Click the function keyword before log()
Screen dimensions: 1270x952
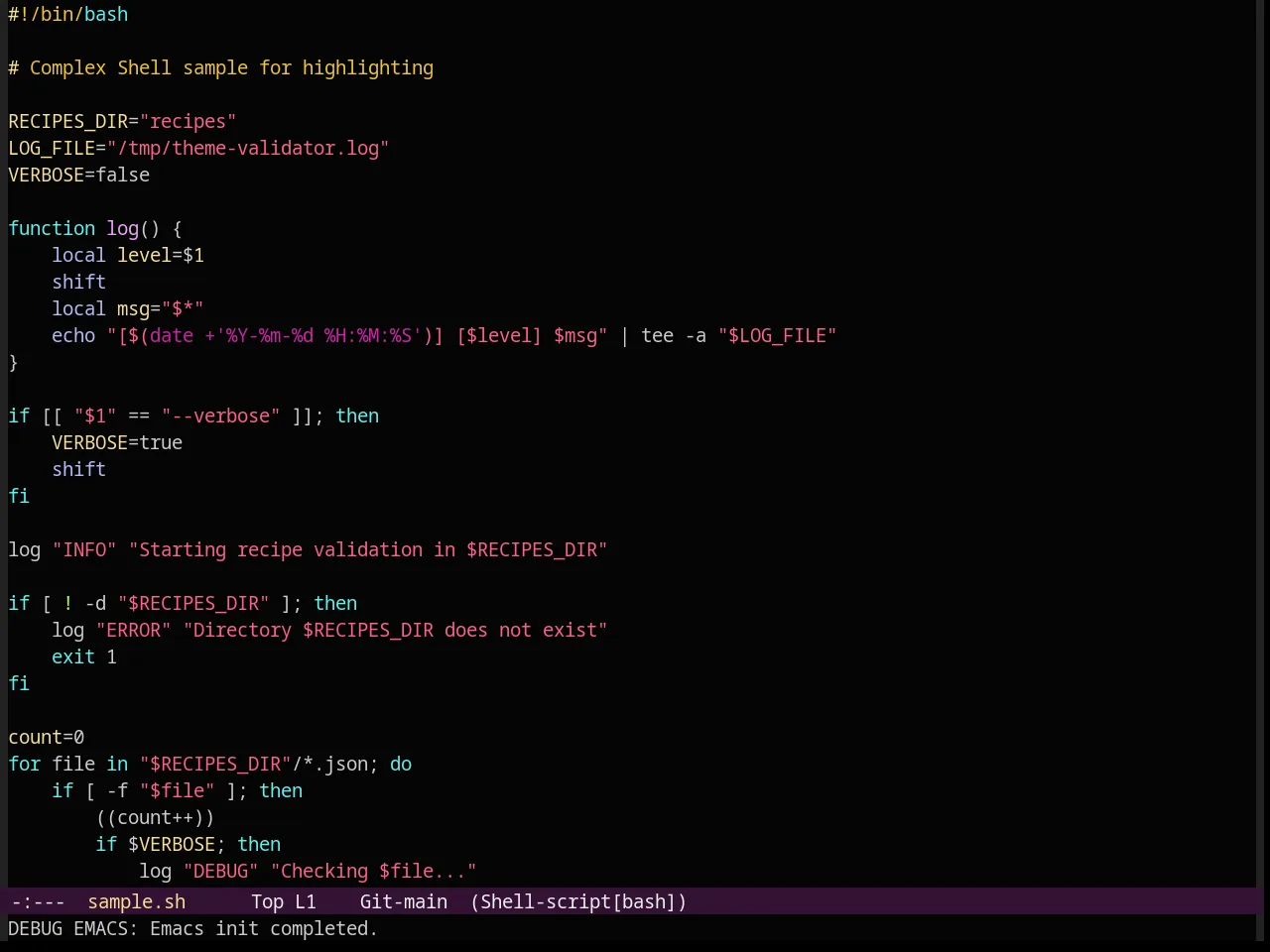pos(52,229)
